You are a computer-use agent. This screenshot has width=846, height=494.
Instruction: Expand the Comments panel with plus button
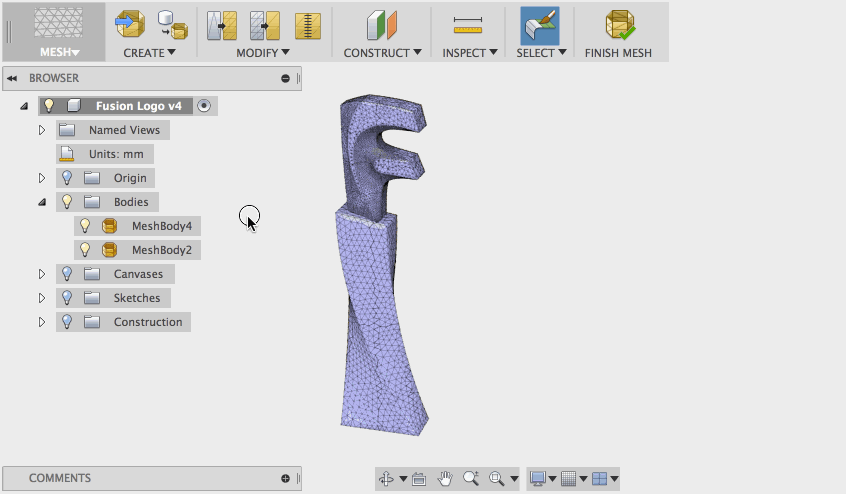(x=285, y=478)
